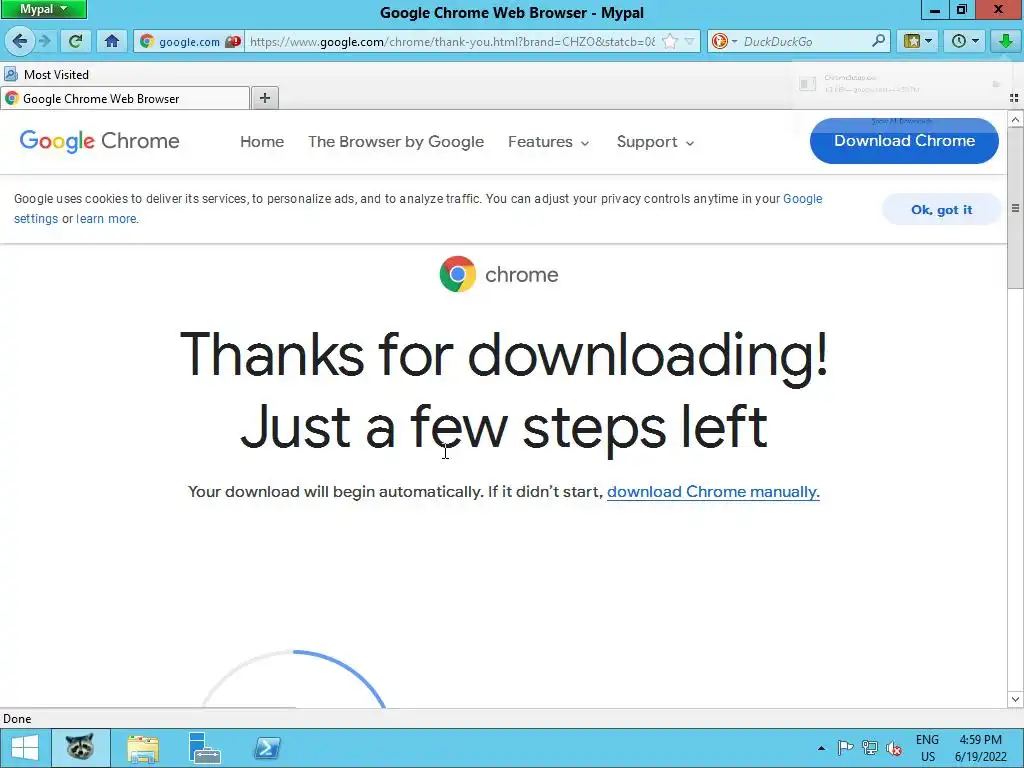Click download Chrome manually link
The image size is (1024, 768).
point(713,492)
